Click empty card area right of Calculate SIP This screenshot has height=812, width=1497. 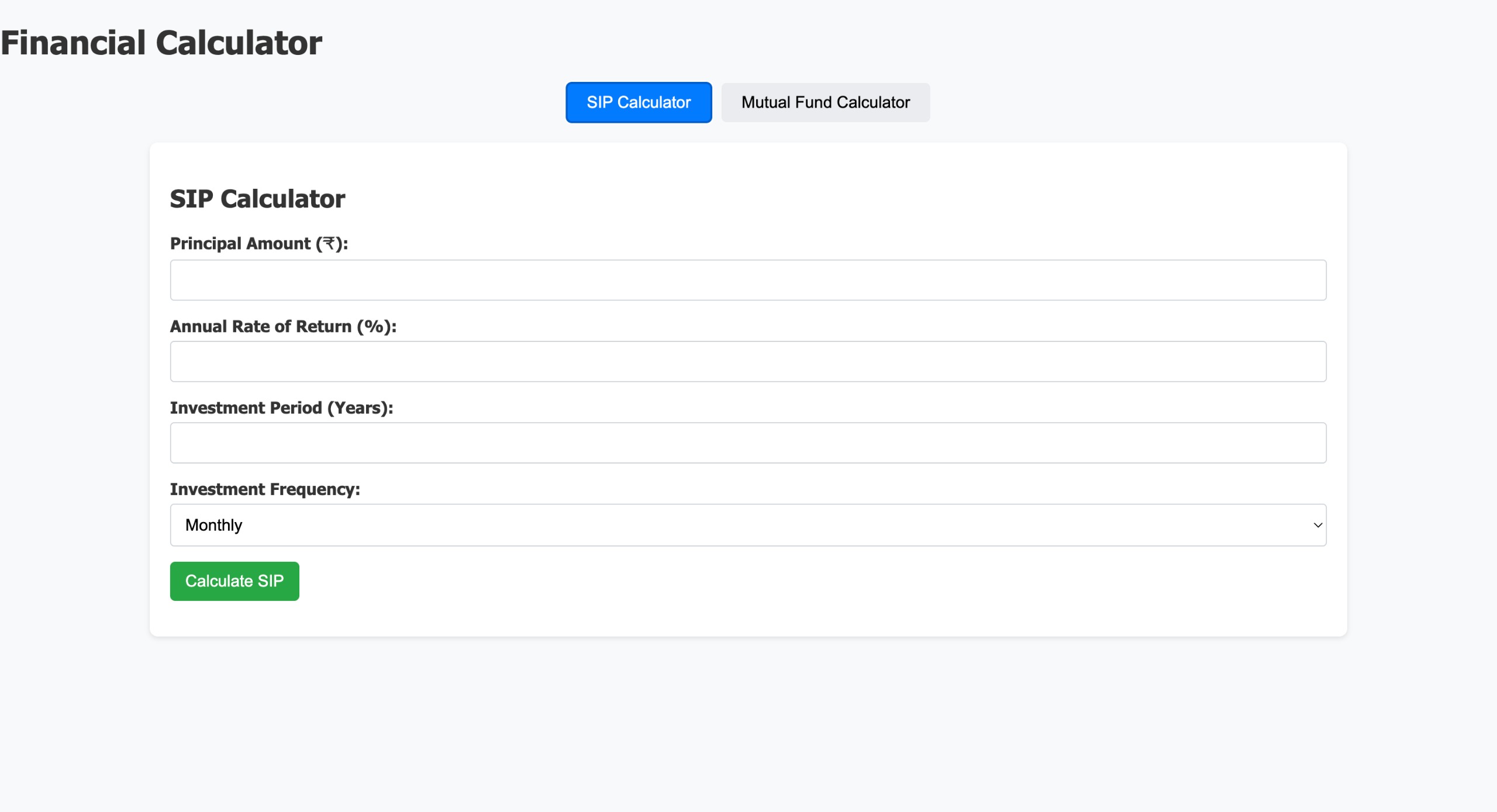(x=760, y=581)
